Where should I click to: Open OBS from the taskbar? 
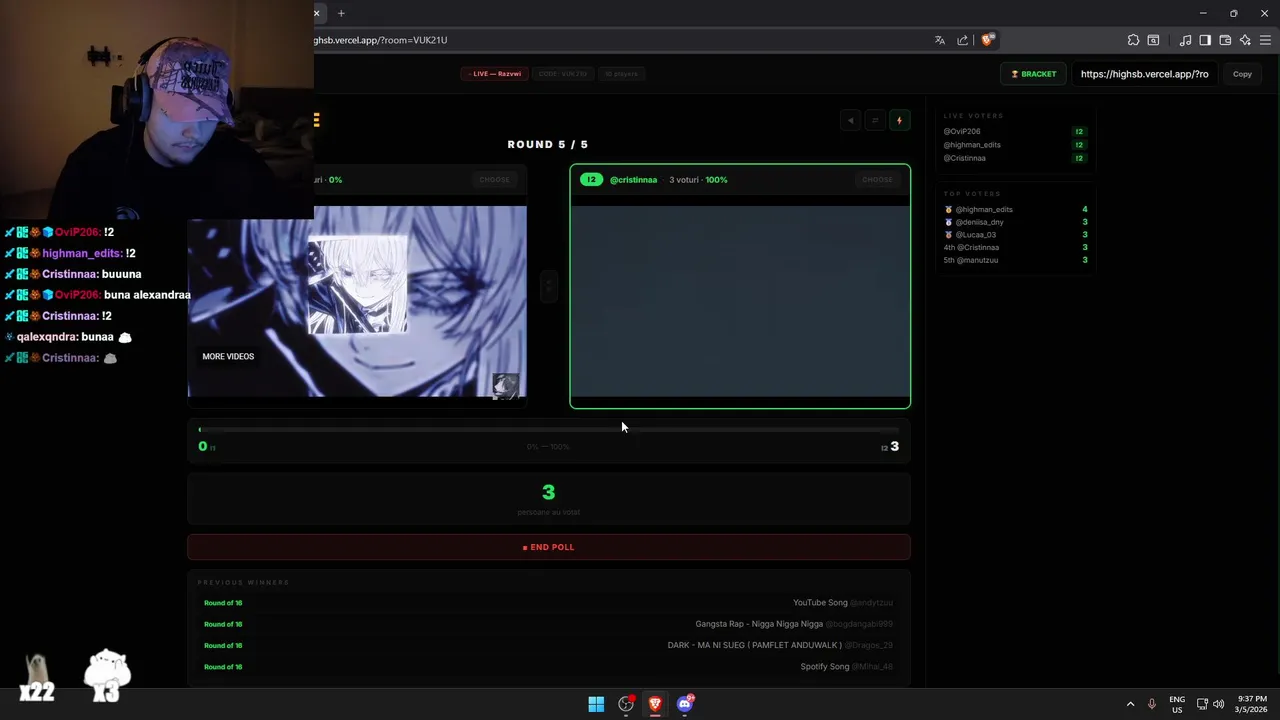tap(626, 704)
